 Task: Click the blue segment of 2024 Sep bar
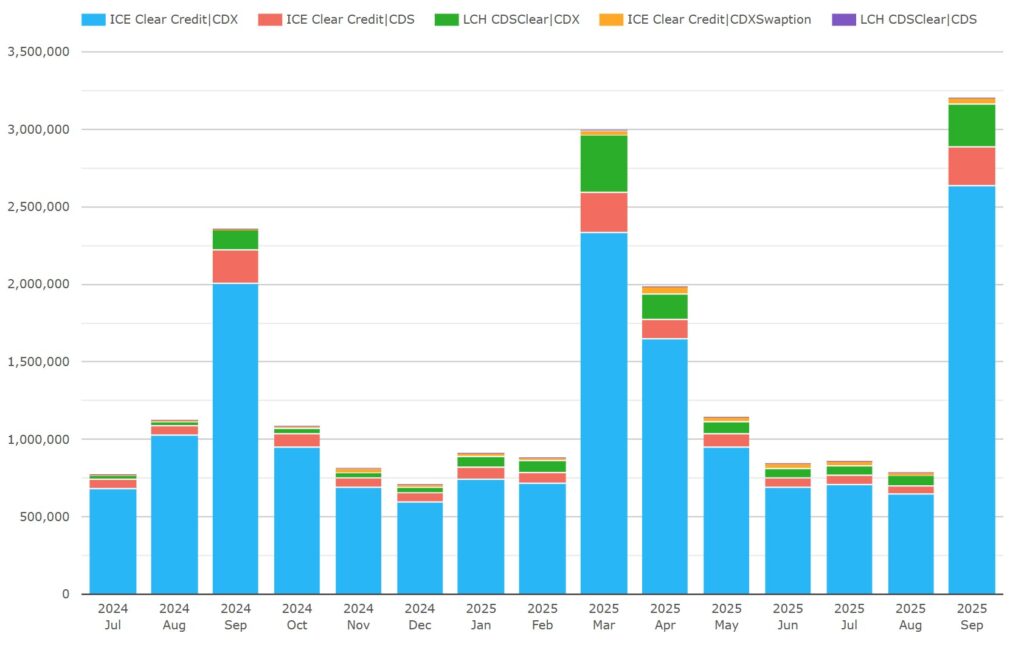pyautogui.click(x=235, y=438)
